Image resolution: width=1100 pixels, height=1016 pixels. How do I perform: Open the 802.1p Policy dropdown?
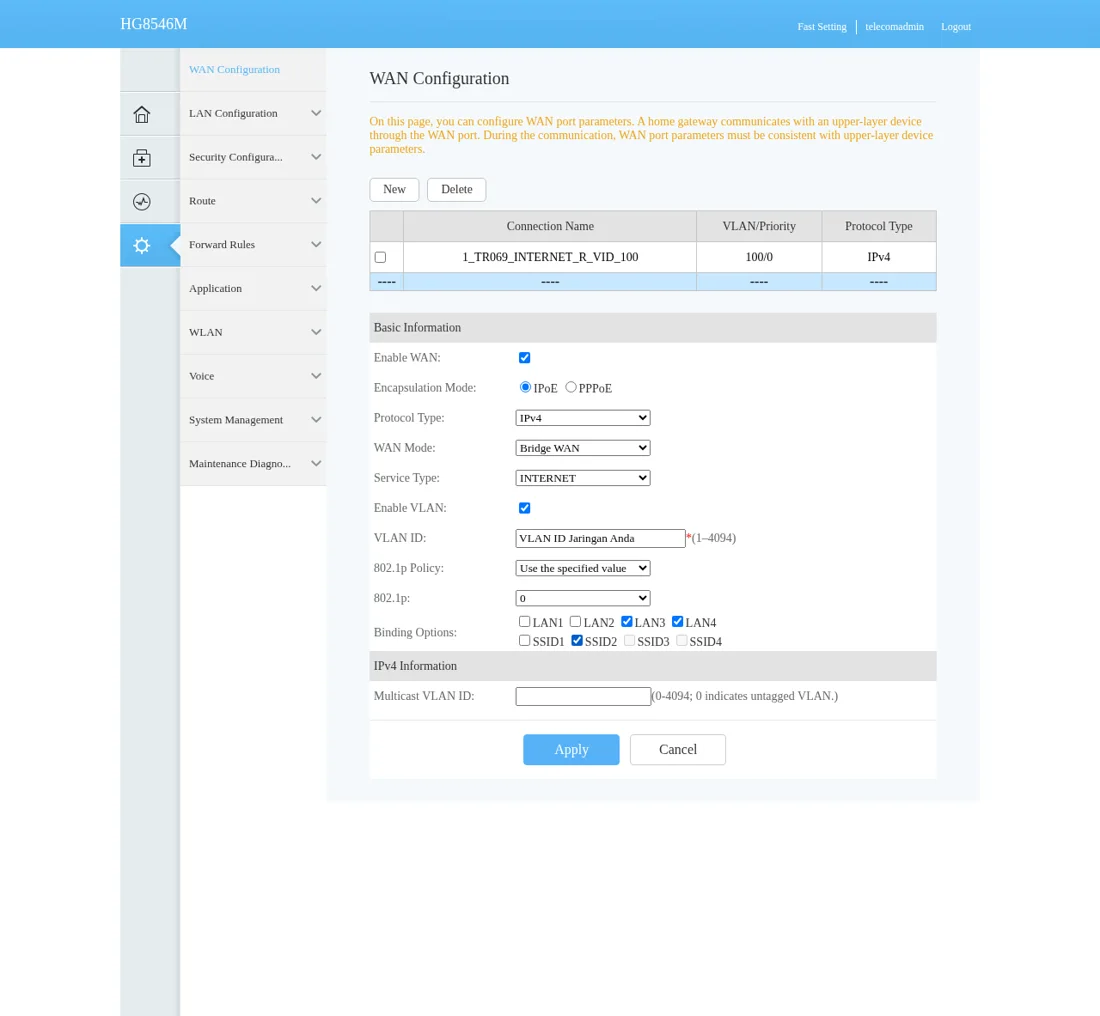582,568
